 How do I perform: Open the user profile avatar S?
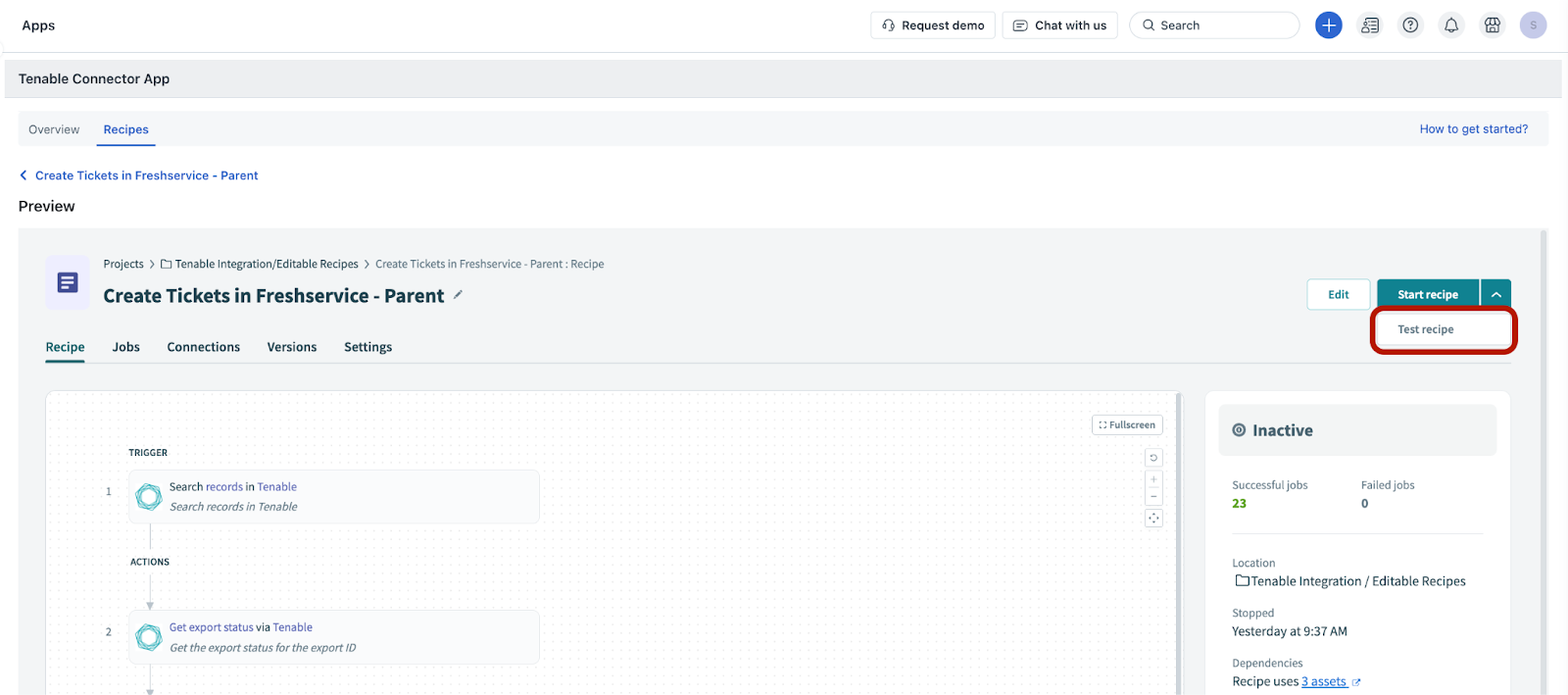(1534, 25)
